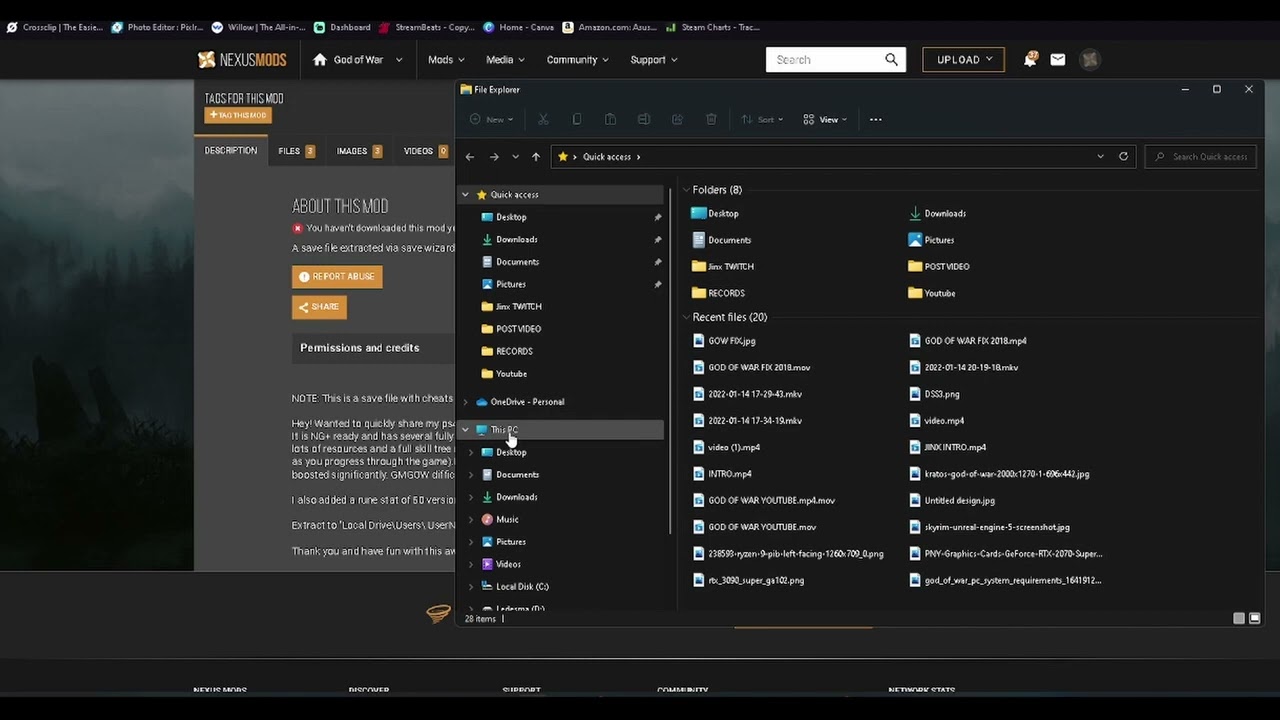Click the Nexus Mods logo
The width and height of the screenshot is (1280, 720).
point(242,60)
